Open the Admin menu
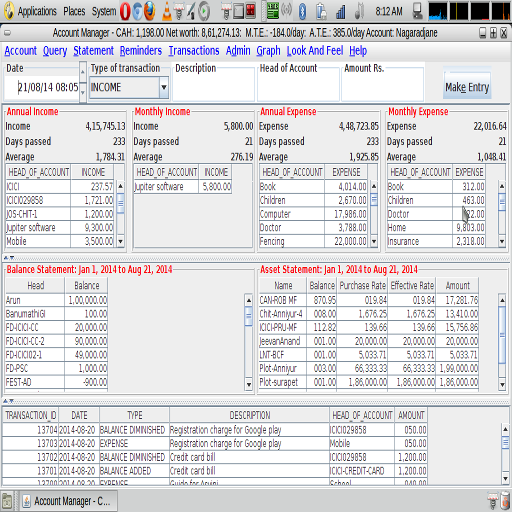Viewport: 512px width, 512px height. (238, 51)
